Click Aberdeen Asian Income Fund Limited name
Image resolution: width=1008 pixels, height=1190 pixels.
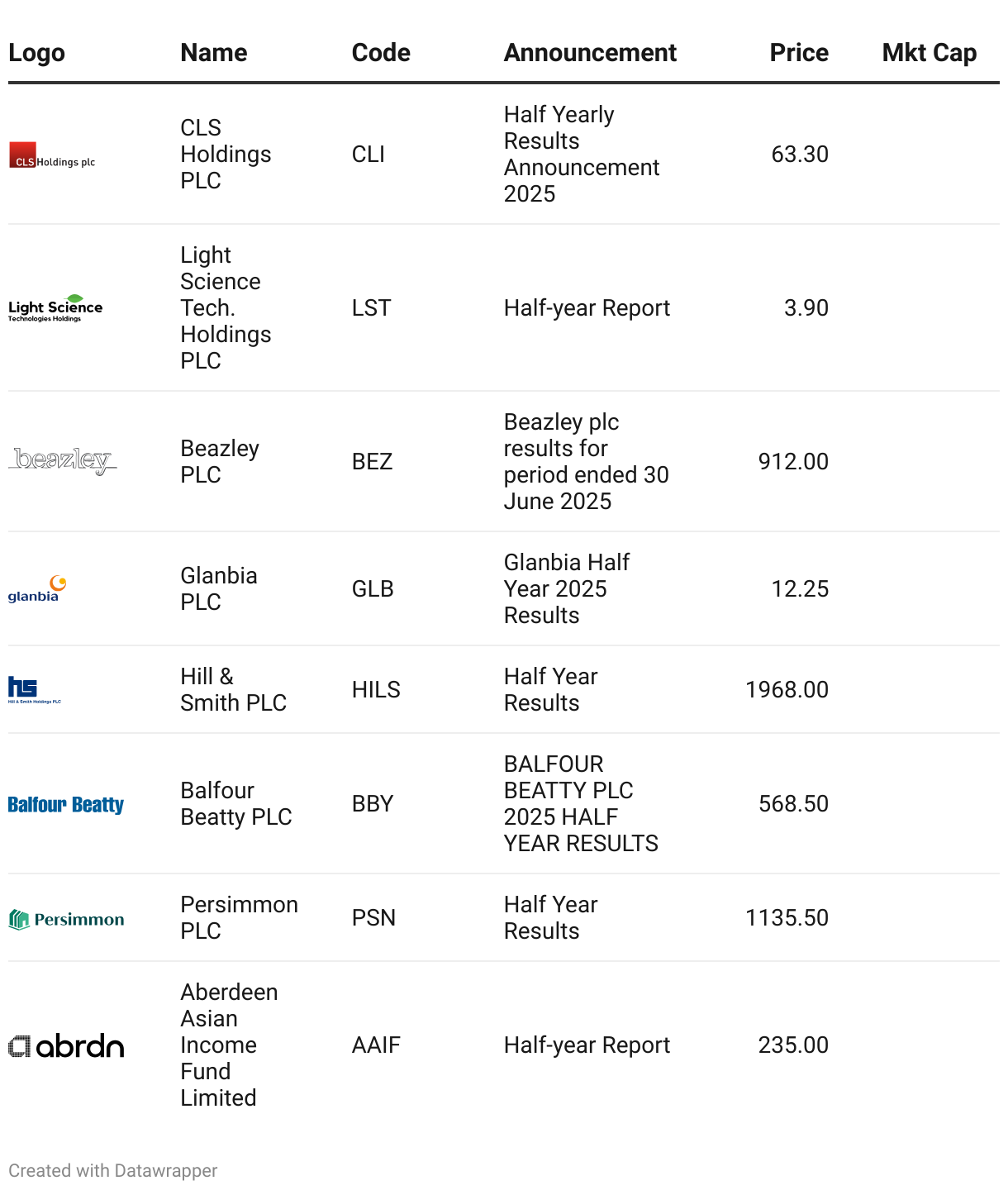pyautogui.click(x=230, y=1045)
